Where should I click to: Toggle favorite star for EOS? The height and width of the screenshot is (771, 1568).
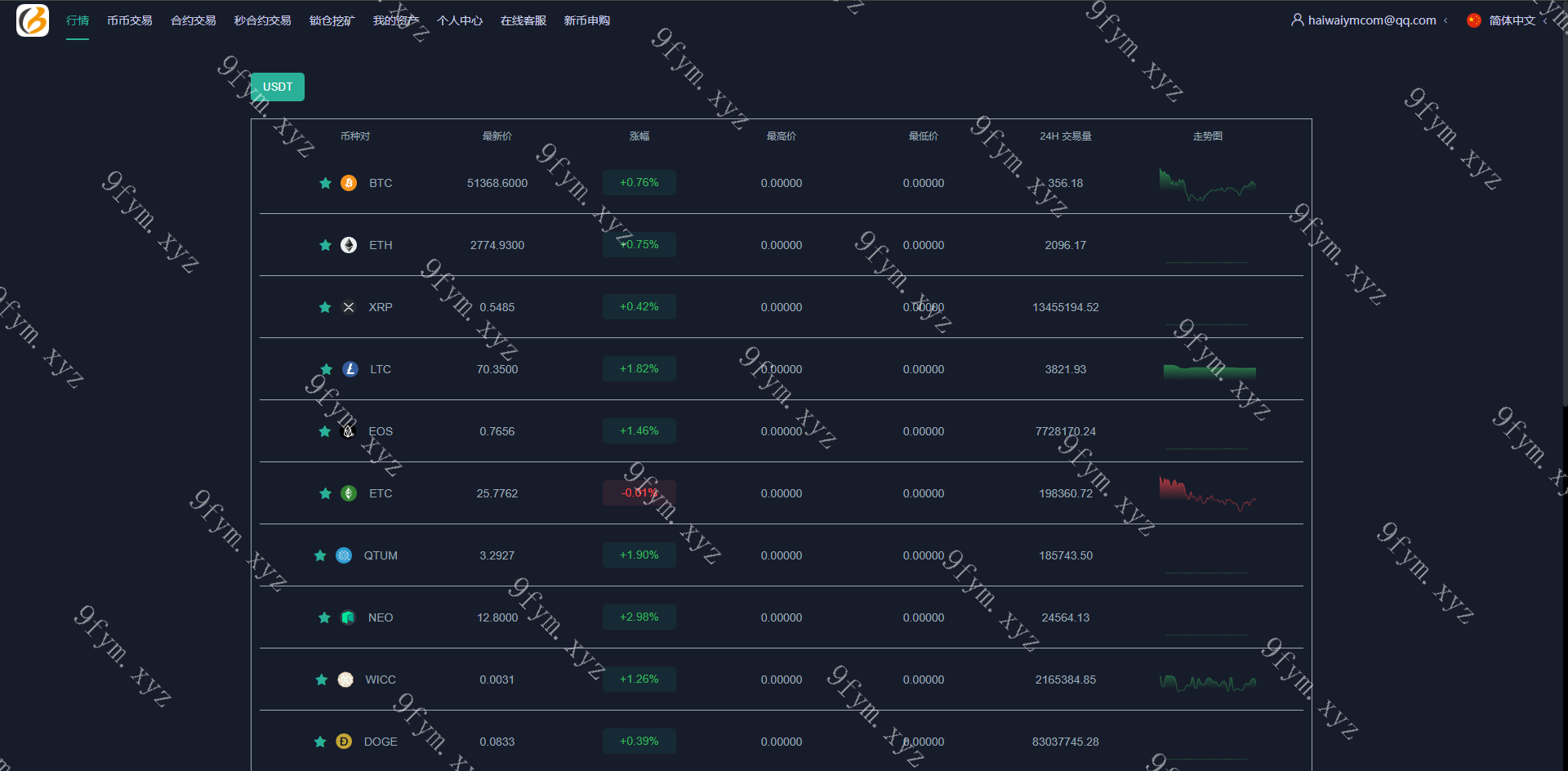click(x=325, y=431)
